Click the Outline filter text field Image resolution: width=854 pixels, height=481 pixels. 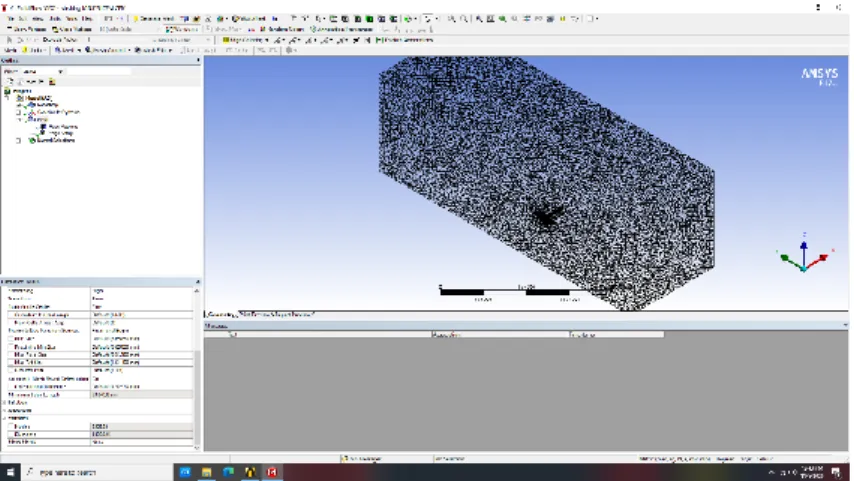[x=99, y=71]
